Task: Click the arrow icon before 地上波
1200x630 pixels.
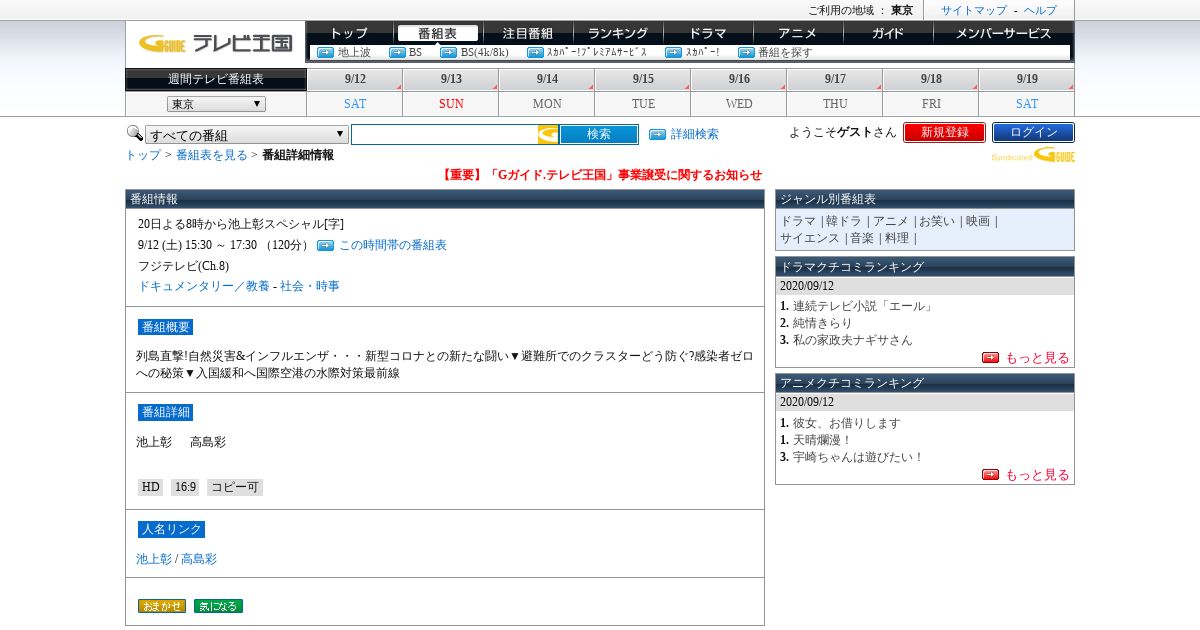Action: 325,52
